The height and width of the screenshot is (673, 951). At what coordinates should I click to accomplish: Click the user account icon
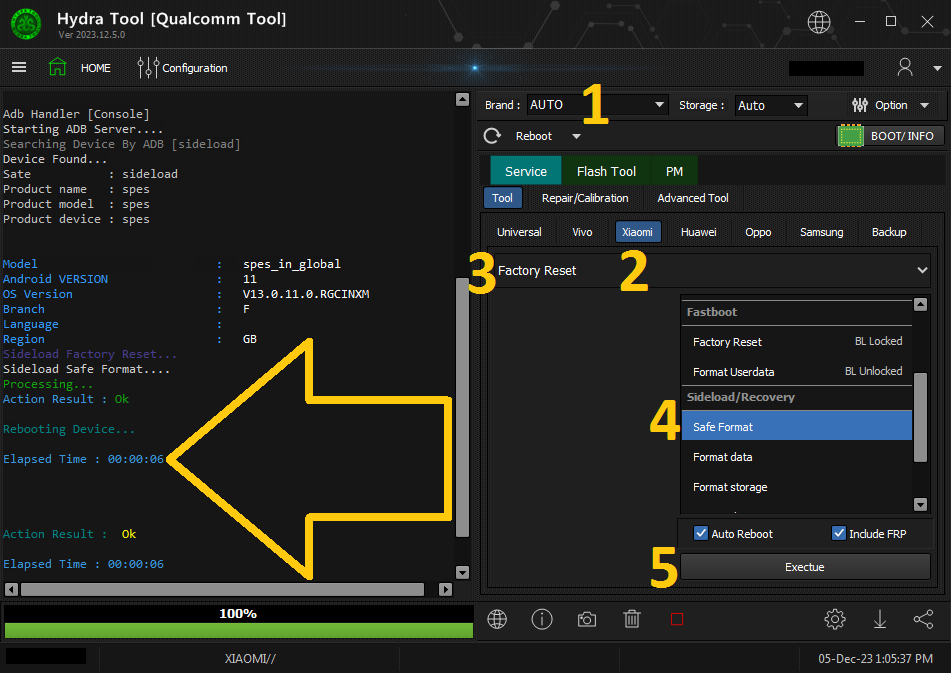coord(905,67)
